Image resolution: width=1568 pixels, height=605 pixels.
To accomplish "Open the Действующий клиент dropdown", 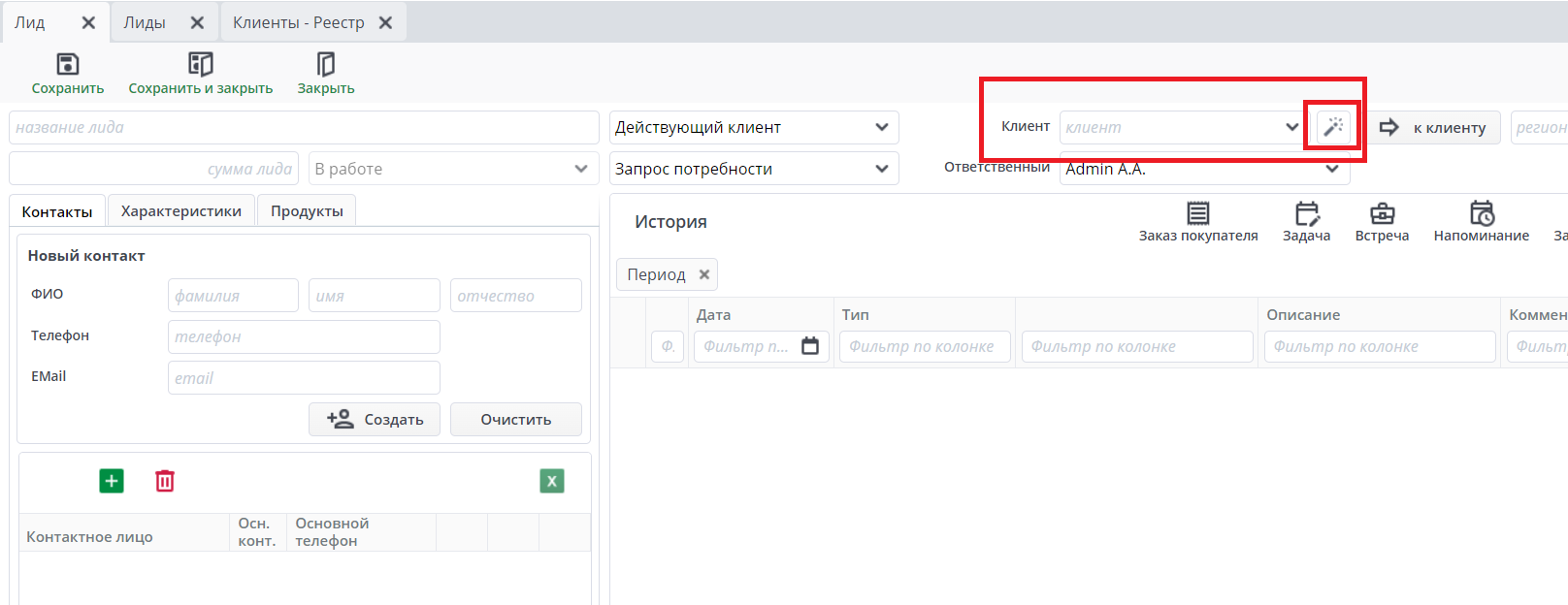I will [881, 127].
